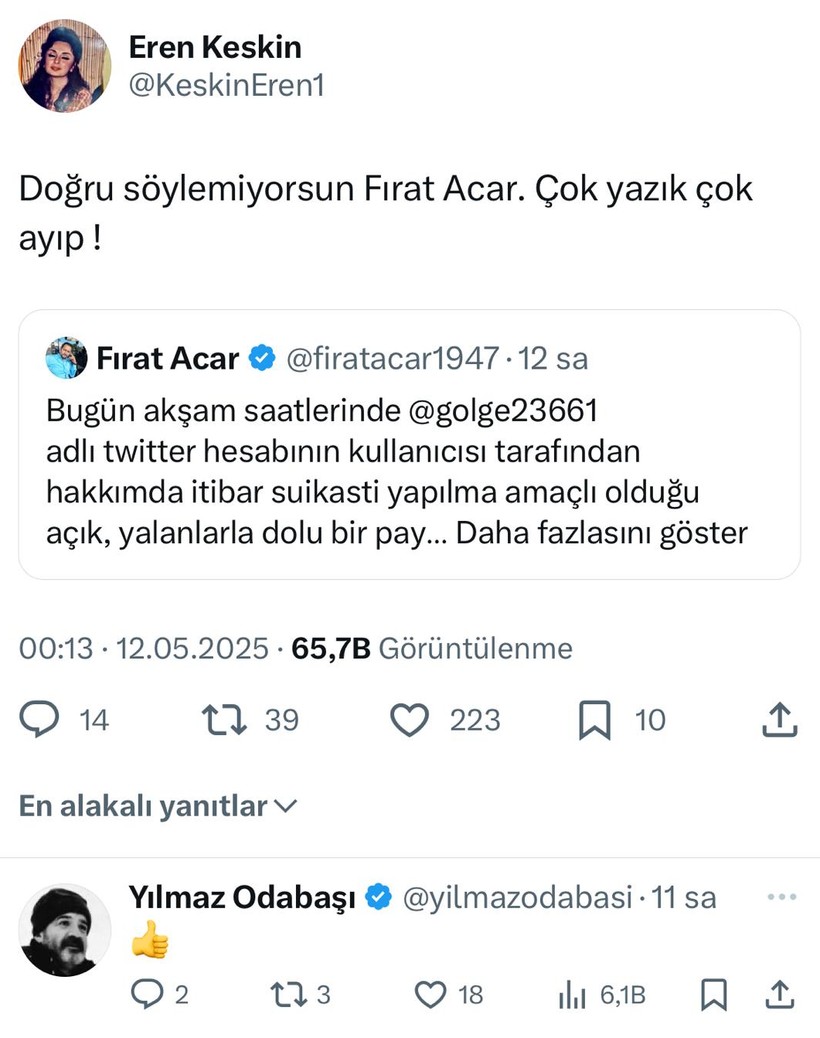Share the main tweet via share icon
This screenshot has width=820, height=1038.
[779, 720]
